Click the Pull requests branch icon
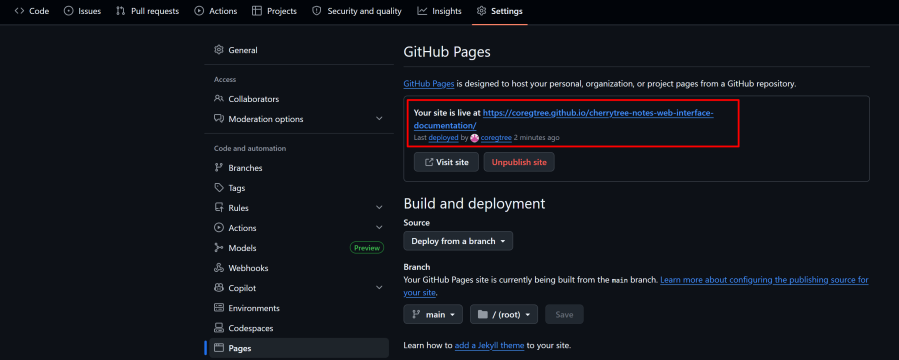 pyautogui.click(x=120, y=11)
